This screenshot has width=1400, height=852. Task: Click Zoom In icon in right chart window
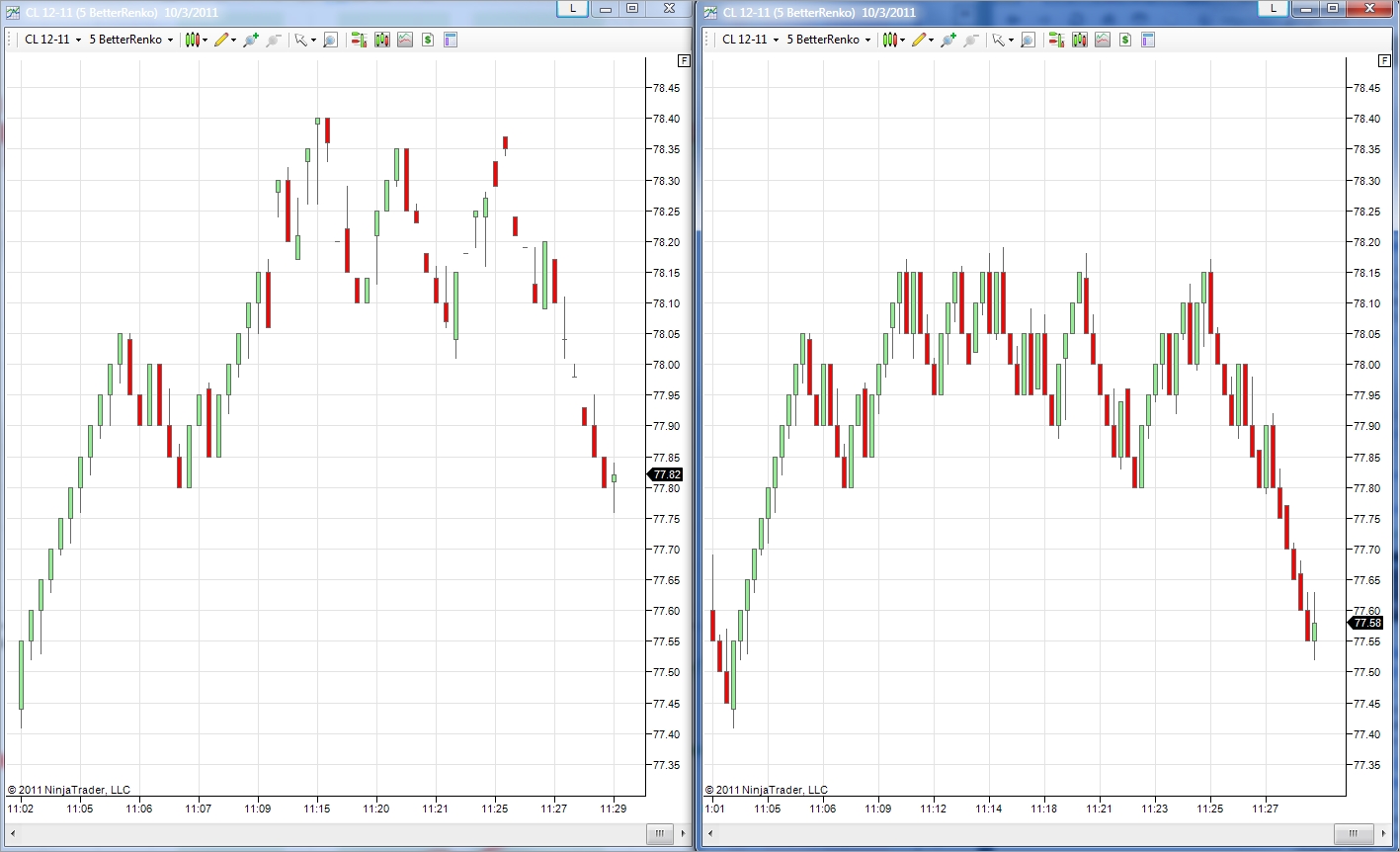[x=948, y=40]
